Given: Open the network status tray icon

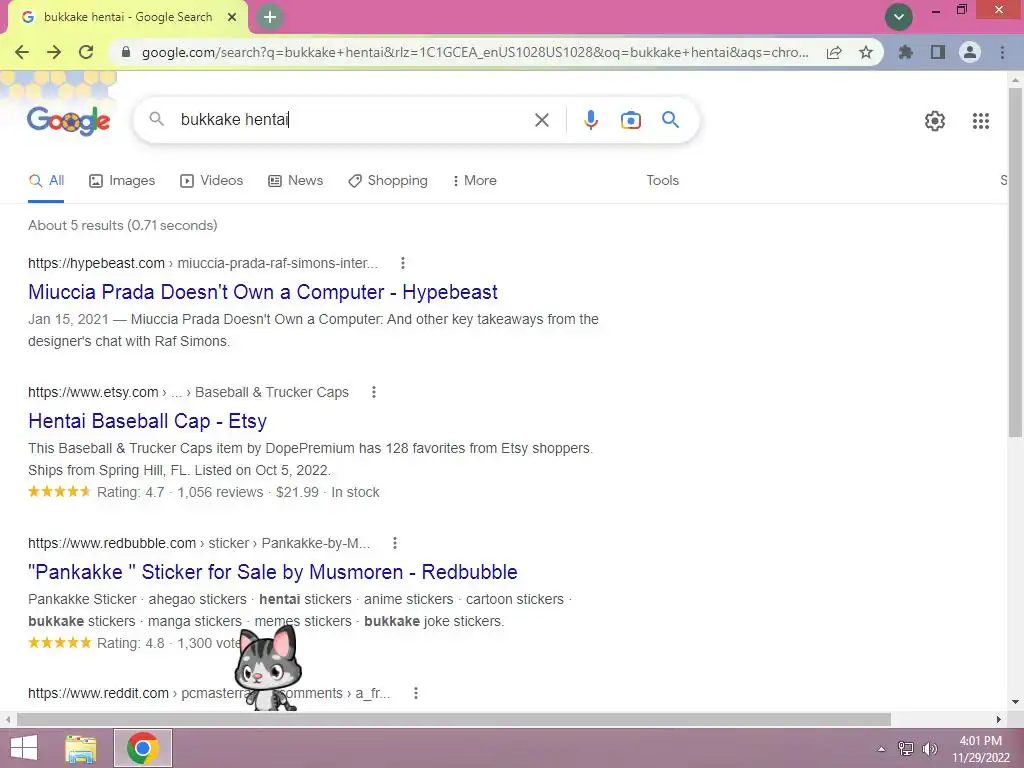Looking at the screenshot, I should pos(906,749).
